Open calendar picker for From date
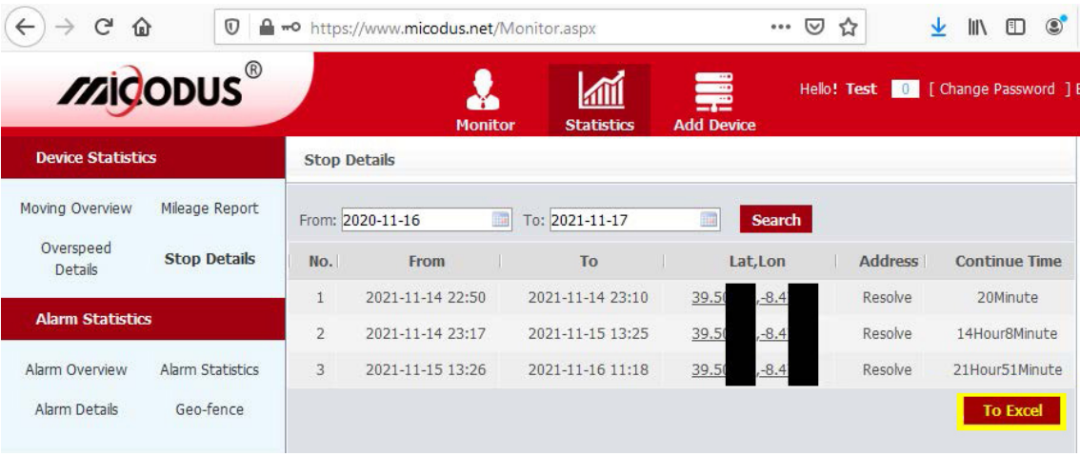The width and height of the screenshot is (1080, 456). pos(501,220)
